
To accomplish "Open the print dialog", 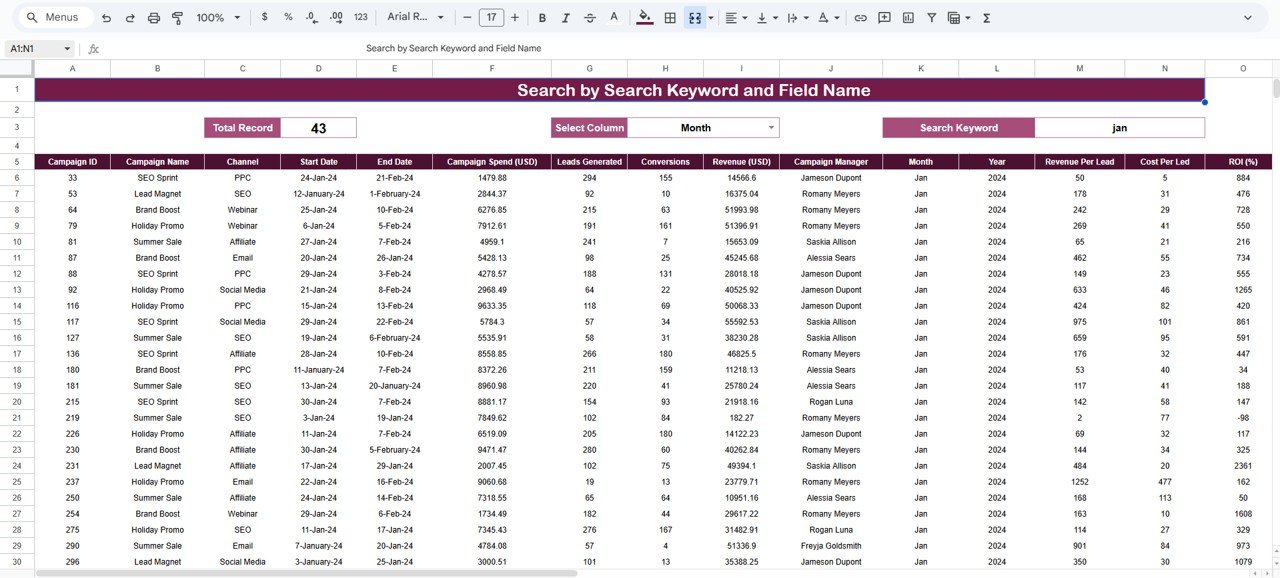I will click(x=152, y=17).
